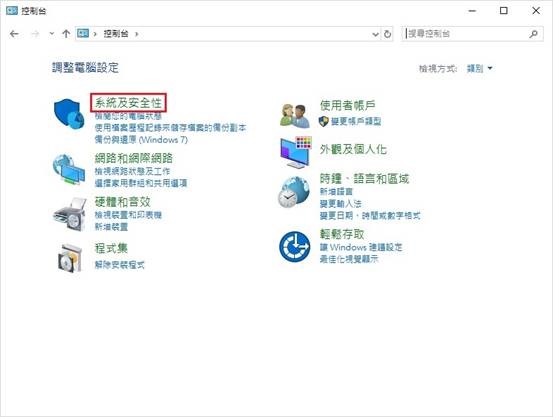This screenshot has height=417, width=553.
Task: Open the 系統及安全性 category link
Action: point(128,103)
